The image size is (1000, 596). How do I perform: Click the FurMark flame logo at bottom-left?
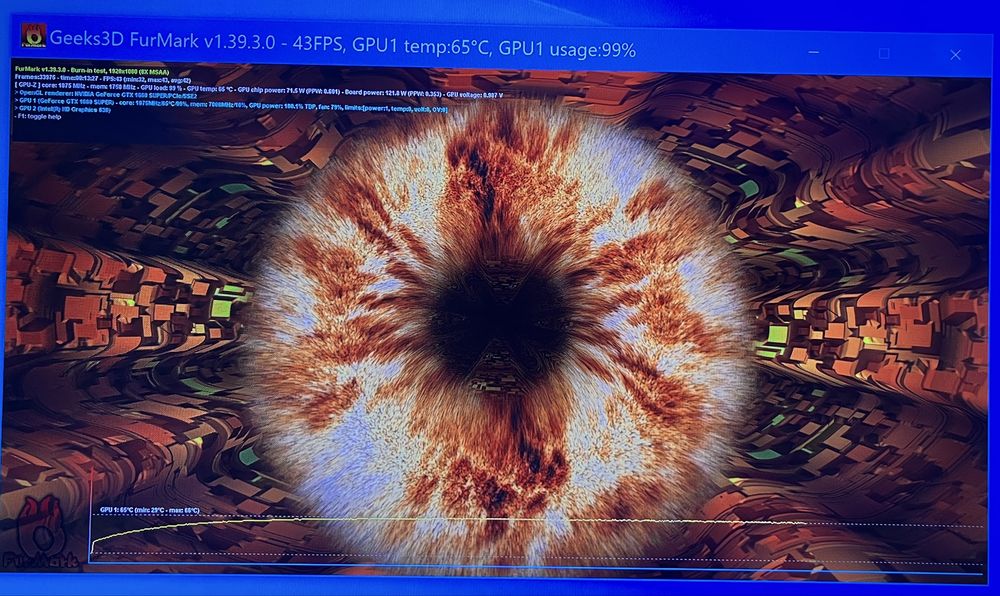[40, 533]
